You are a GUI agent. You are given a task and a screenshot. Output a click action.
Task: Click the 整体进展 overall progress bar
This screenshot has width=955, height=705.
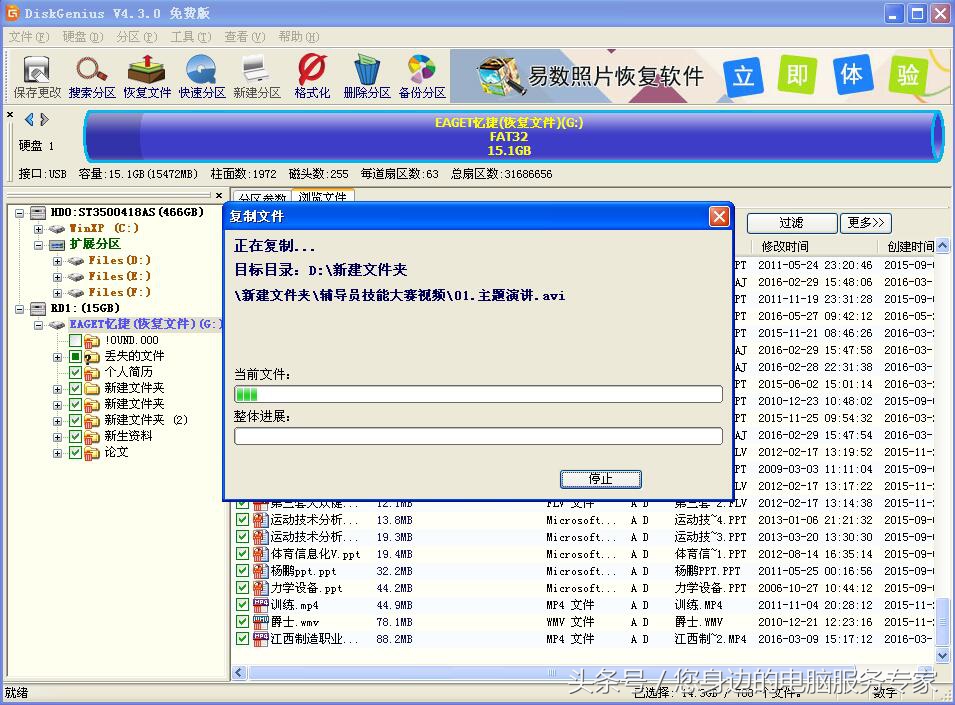click(478, 436)
